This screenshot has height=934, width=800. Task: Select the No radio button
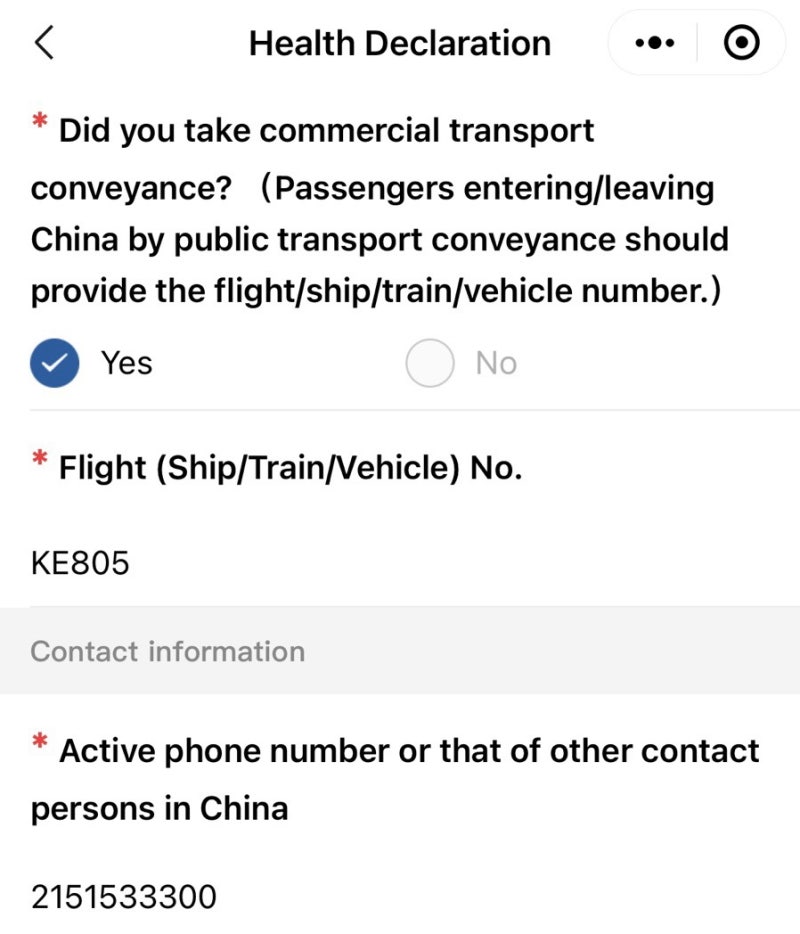pyautogui.click(x=429, y=363)
